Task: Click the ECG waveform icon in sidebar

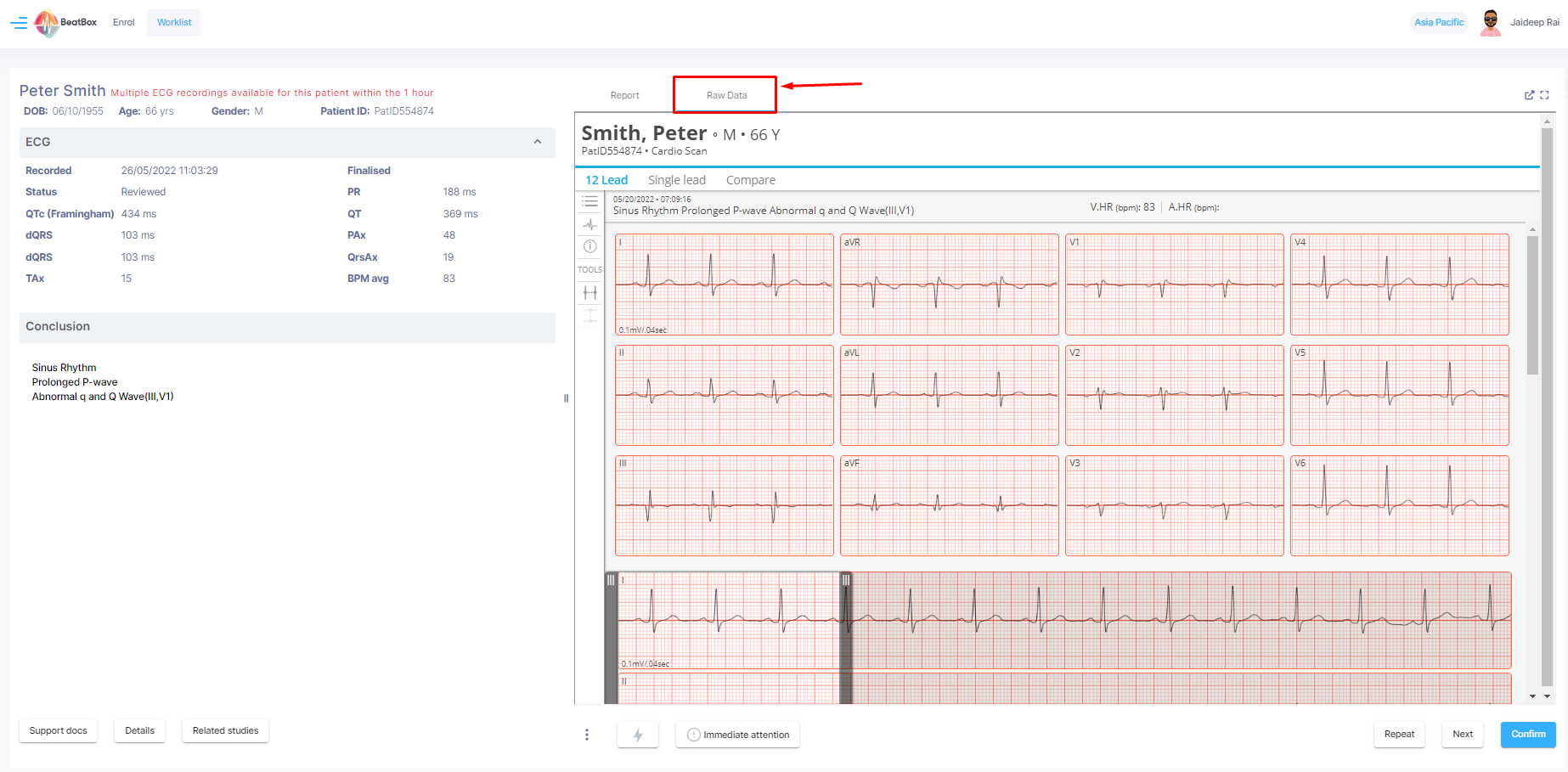Action: [589, 225]
